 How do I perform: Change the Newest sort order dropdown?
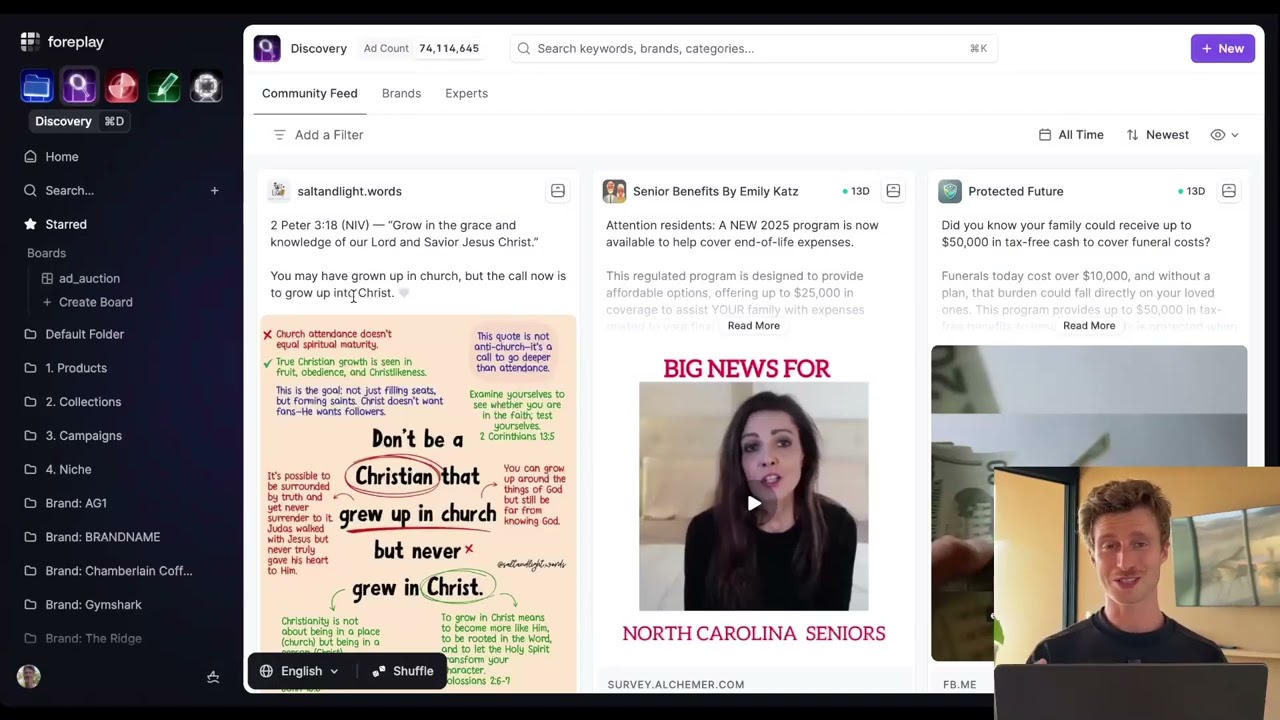point(1157,135)
